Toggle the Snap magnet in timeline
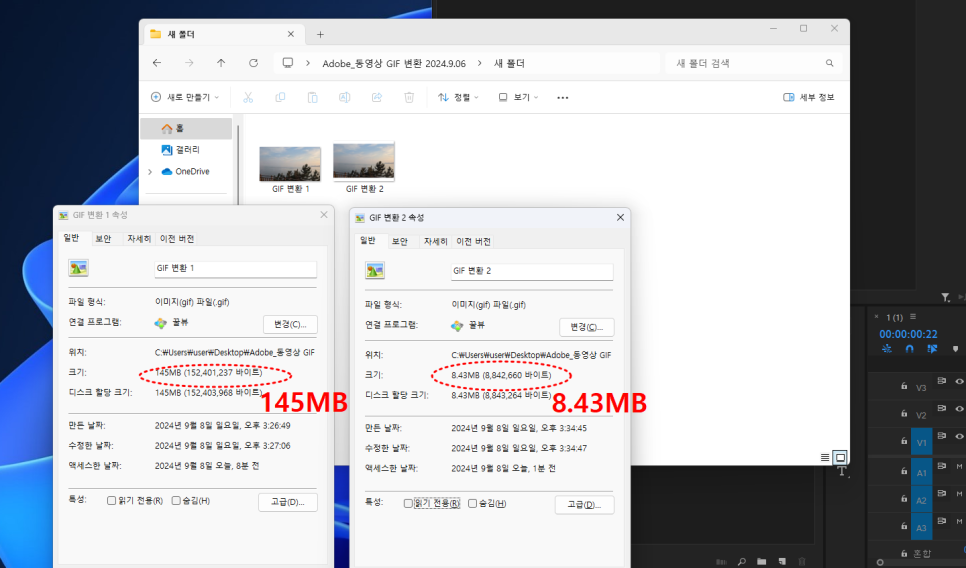Viewport: 966px width, 568px height. point(909,349)
